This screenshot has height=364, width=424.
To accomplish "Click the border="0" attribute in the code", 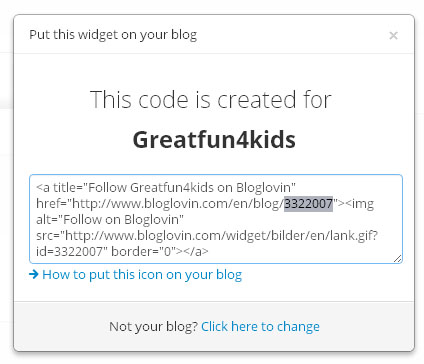I will point(143,252).
